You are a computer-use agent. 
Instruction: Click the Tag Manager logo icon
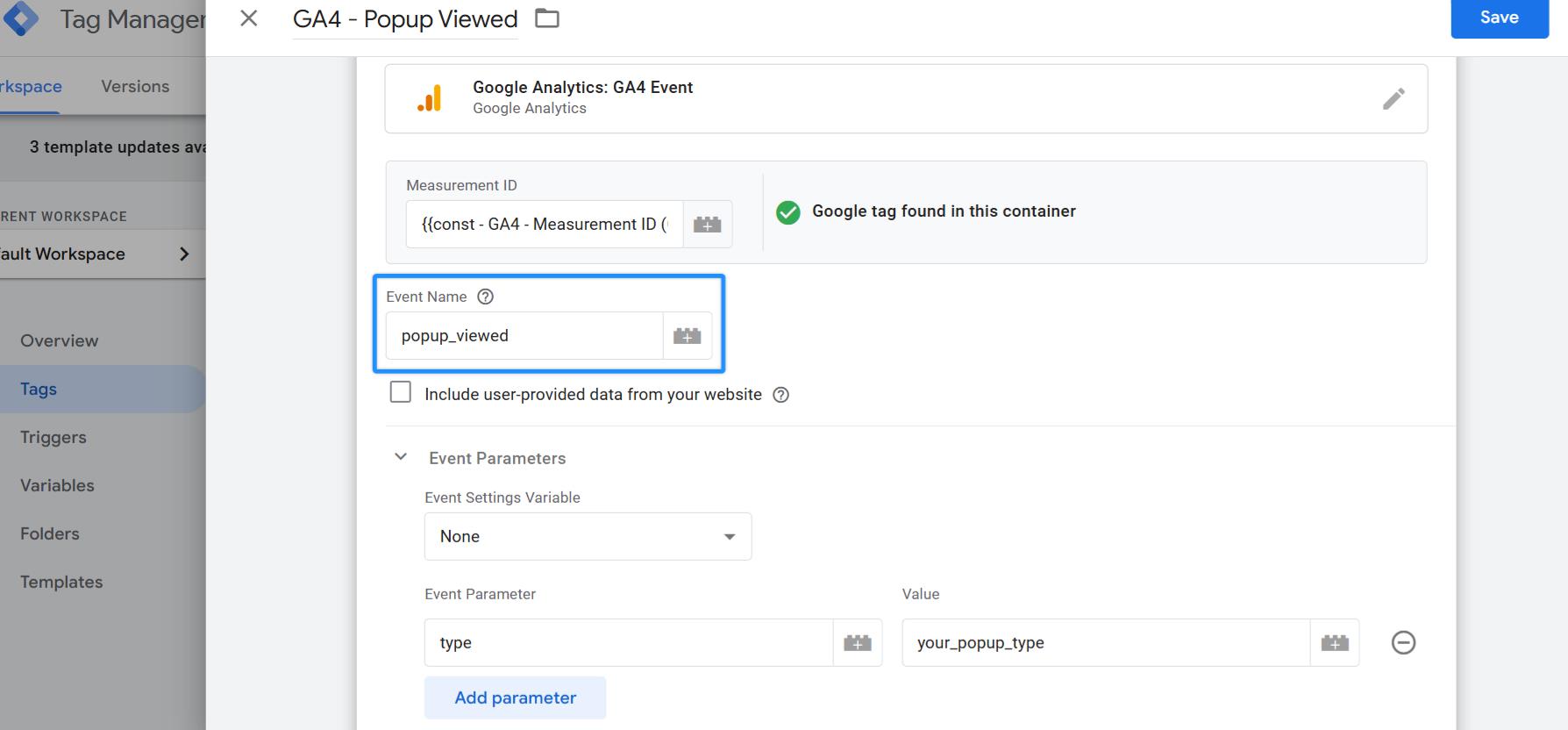pyautogui.click(x=20, y=18)
